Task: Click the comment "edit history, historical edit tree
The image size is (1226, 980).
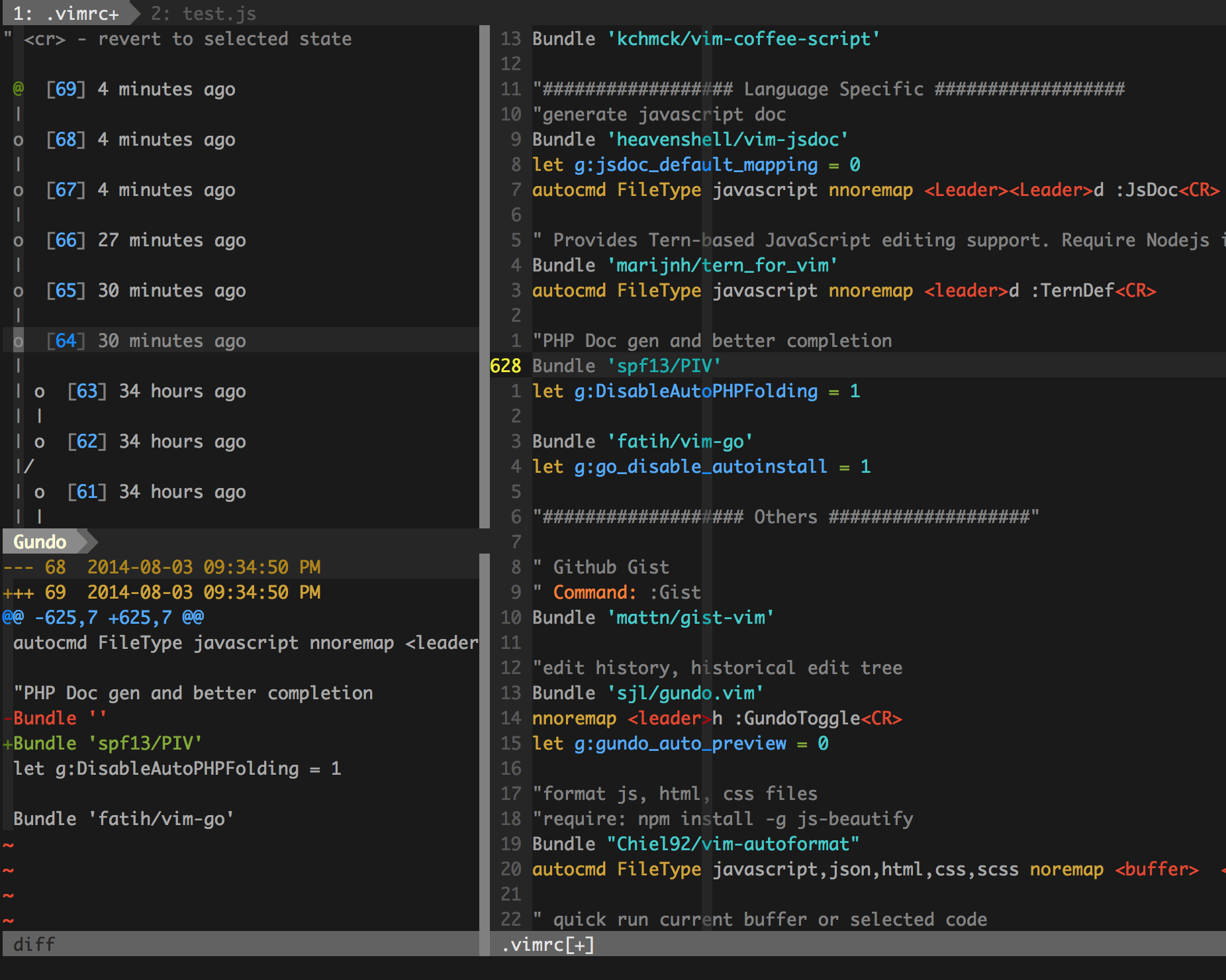Action: click(718, 667)
